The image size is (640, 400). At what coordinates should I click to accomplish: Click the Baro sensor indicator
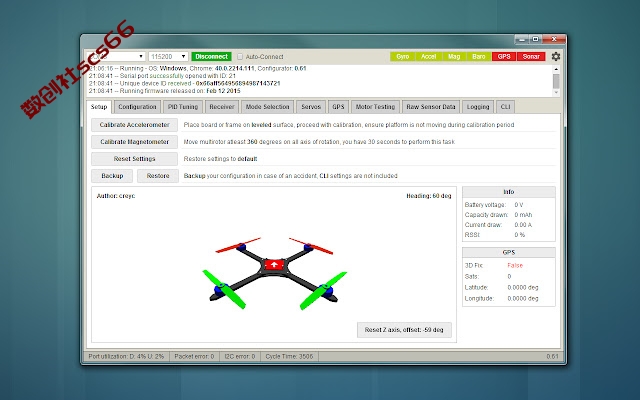click(479, 56)
